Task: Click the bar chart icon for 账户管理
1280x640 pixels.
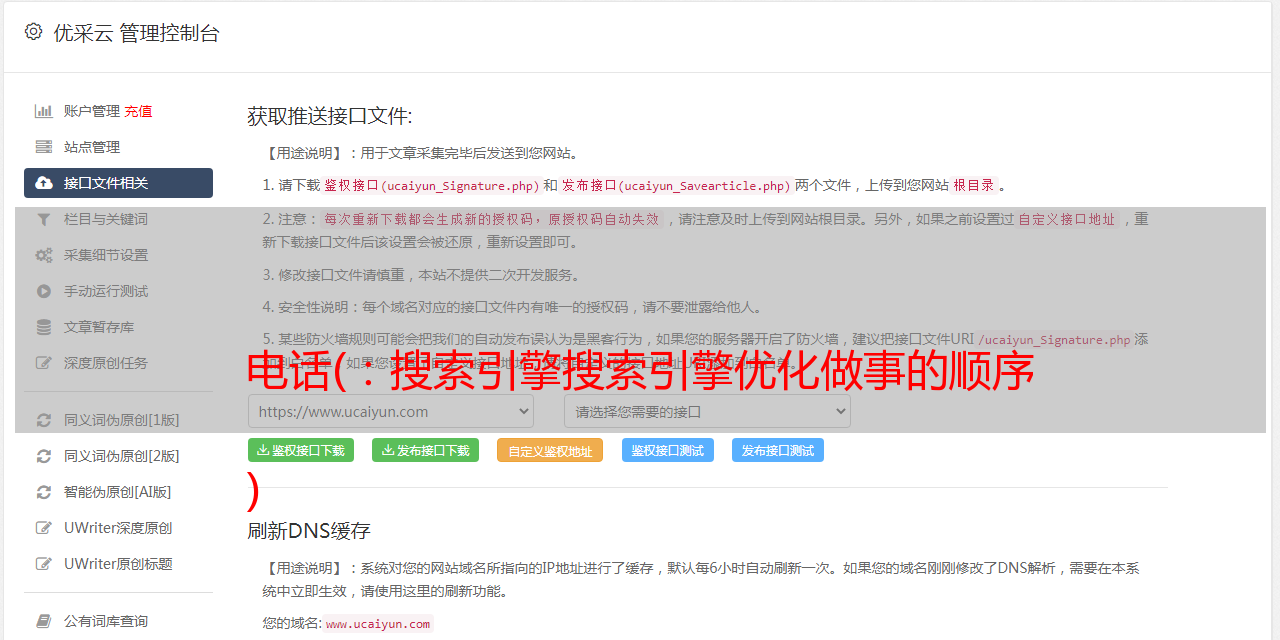Action: 44,111
